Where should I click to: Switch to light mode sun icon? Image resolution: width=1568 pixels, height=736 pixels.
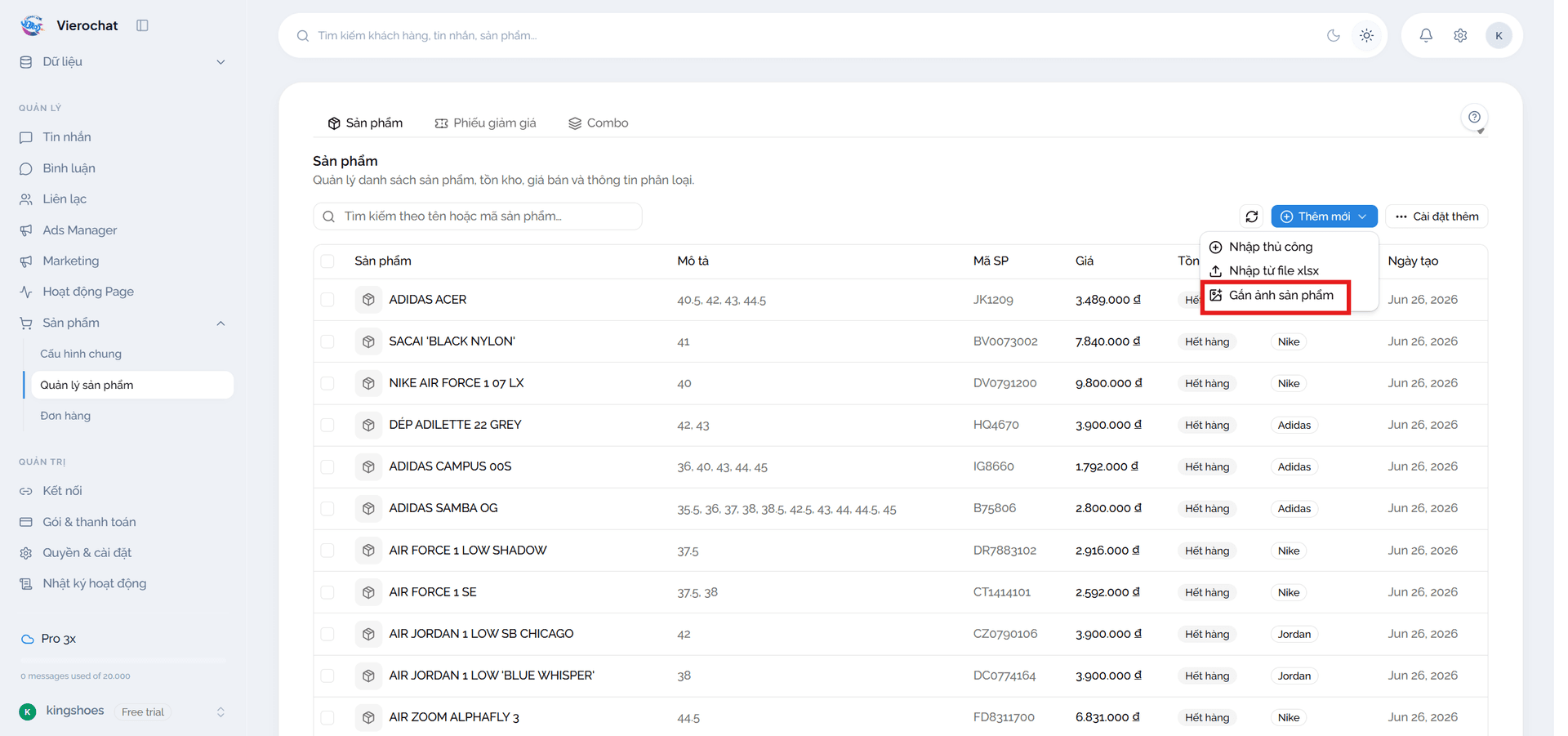coord(1366,35)
